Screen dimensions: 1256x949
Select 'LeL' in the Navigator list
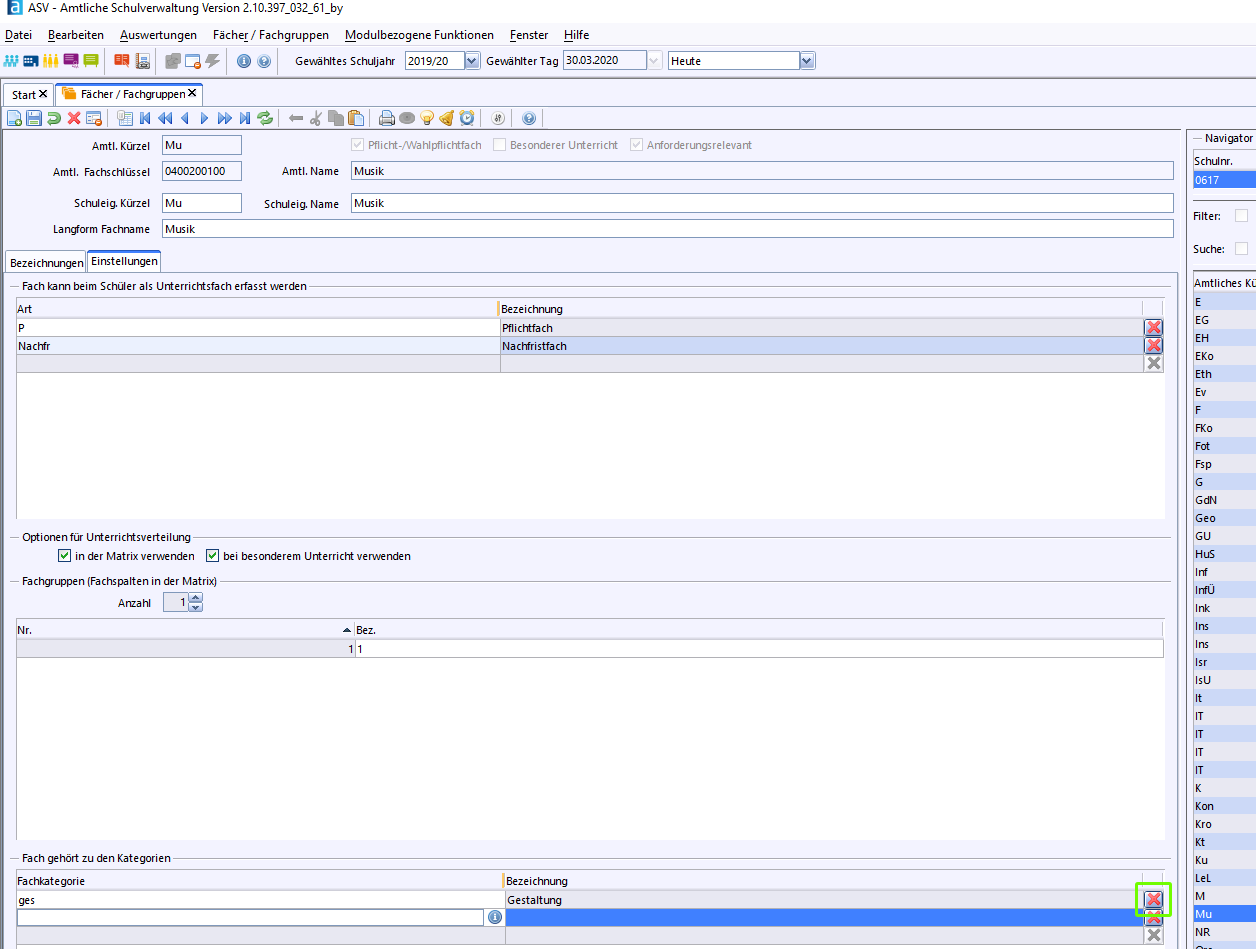pos(1224,878)
